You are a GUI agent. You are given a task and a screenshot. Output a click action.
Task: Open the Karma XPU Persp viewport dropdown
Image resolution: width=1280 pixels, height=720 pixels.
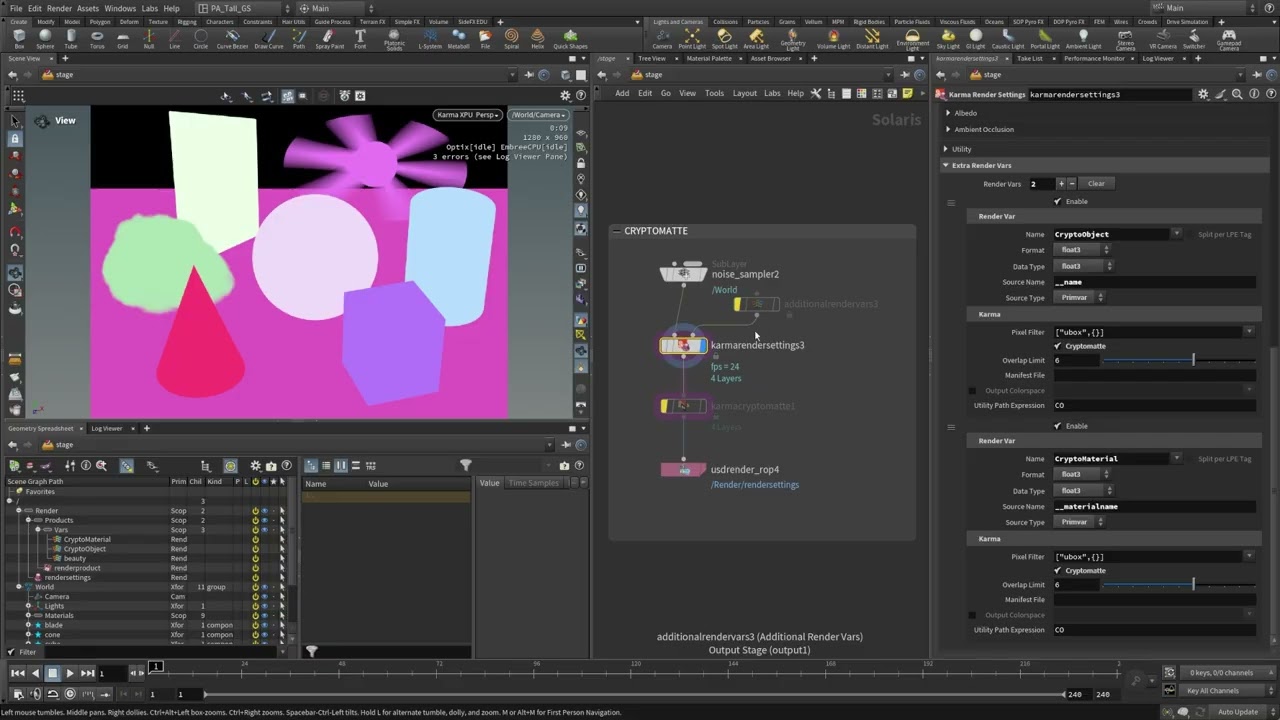(467, 115)
